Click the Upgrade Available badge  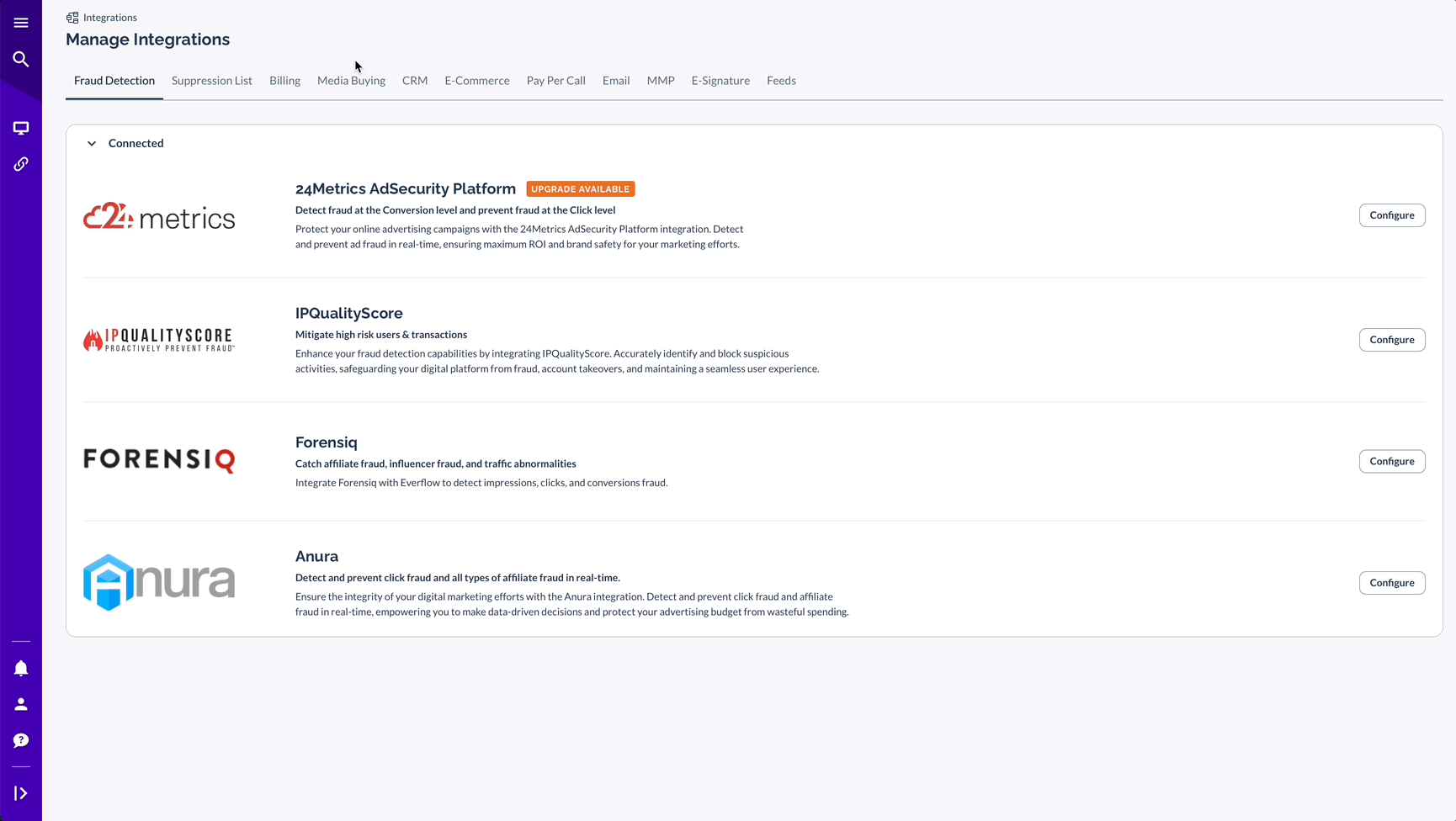pyautogui.click(x=581, y=189)
